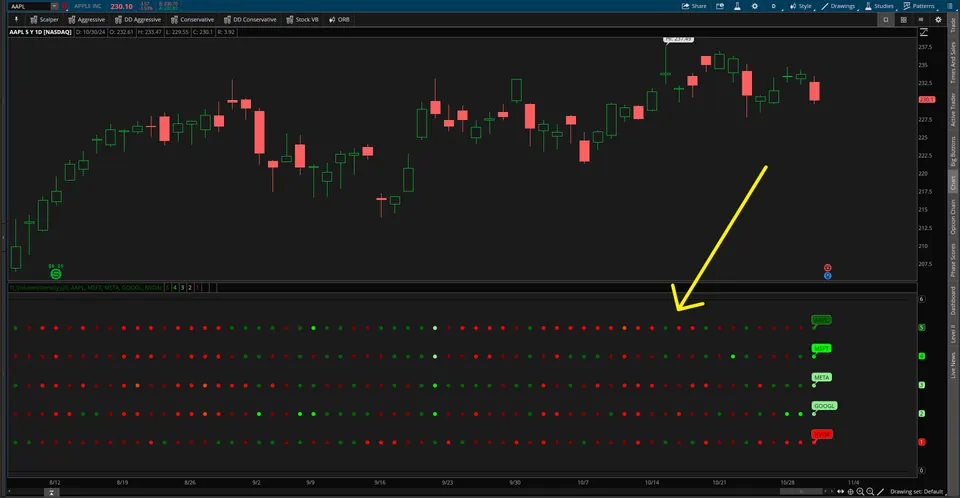Select the Scalper preset
Viewport: 960px width, 498px height.
coord(44,20)
